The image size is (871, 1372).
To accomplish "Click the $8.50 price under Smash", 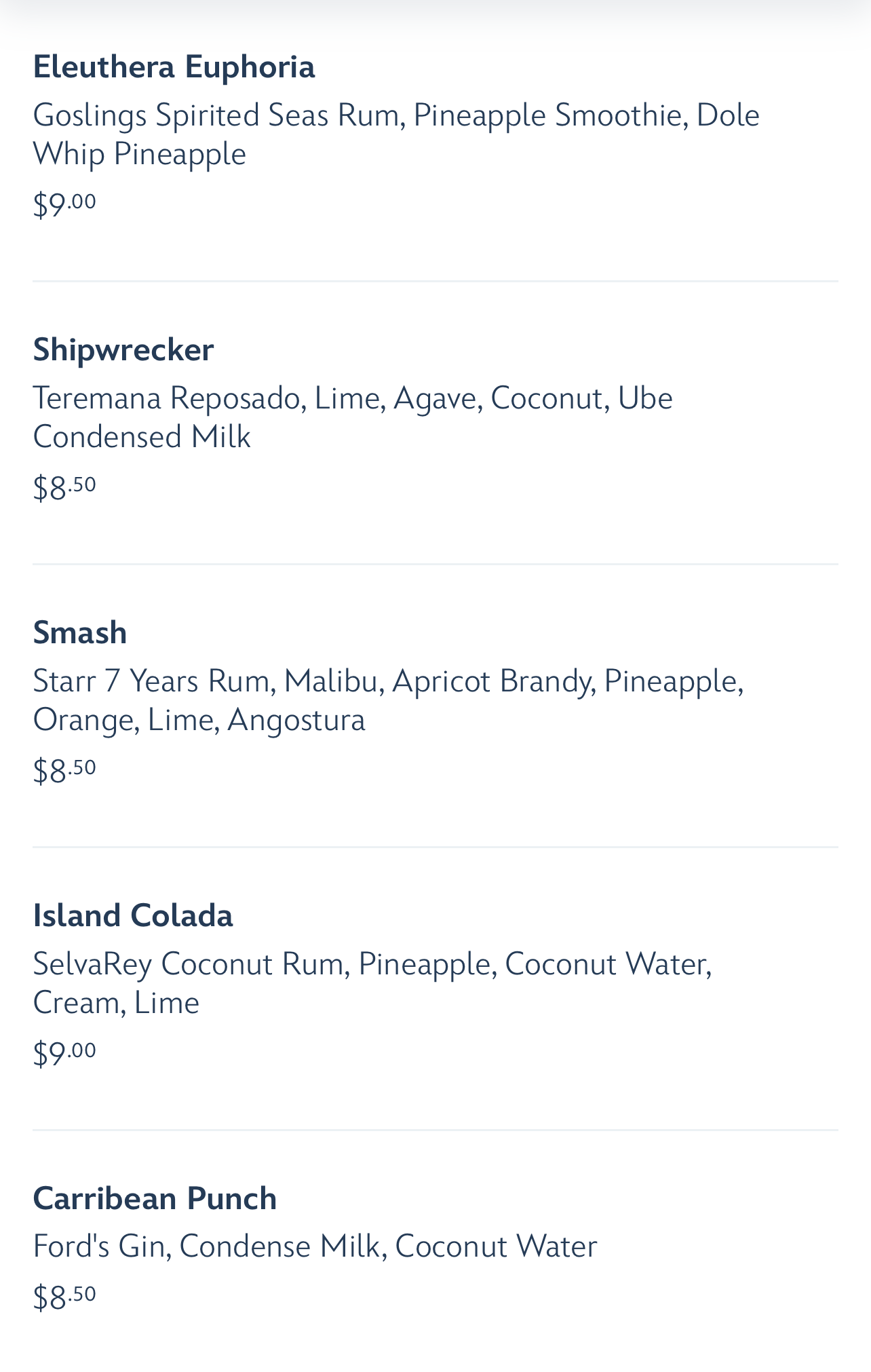I will [x=64, y=769].
